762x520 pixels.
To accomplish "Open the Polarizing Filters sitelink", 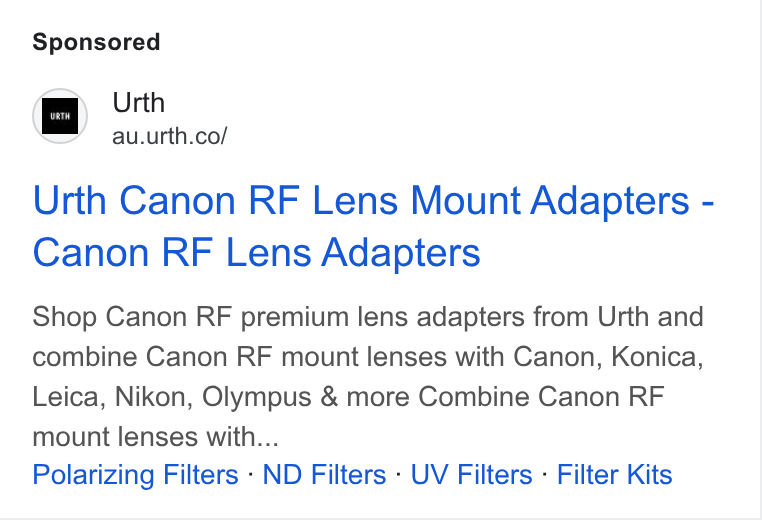I will (x=135, y=474).
